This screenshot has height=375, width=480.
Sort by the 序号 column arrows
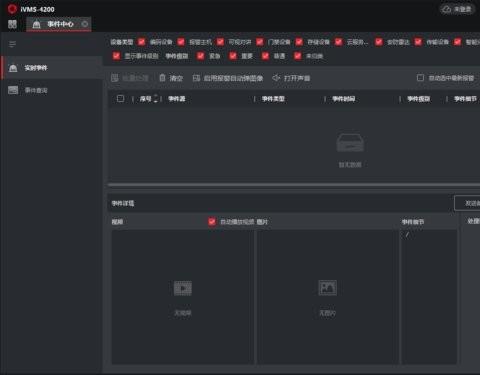(156, 99)
